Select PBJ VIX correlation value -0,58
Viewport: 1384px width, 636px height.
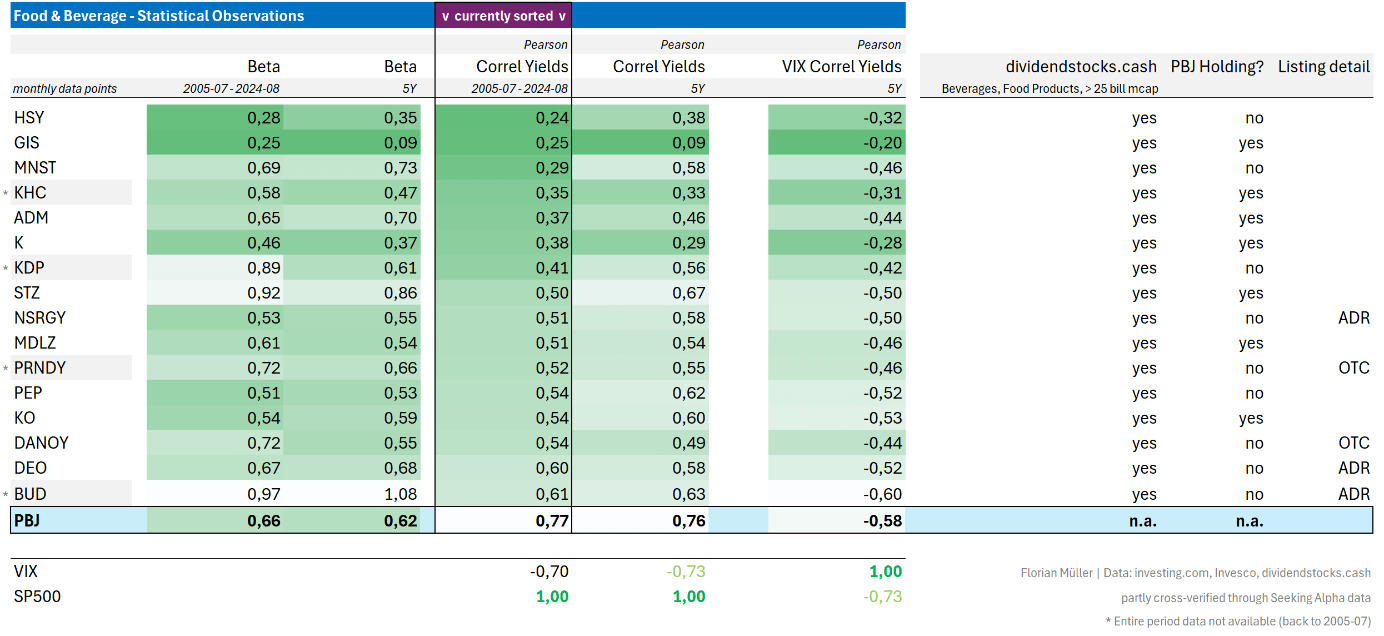pos(882,520)
